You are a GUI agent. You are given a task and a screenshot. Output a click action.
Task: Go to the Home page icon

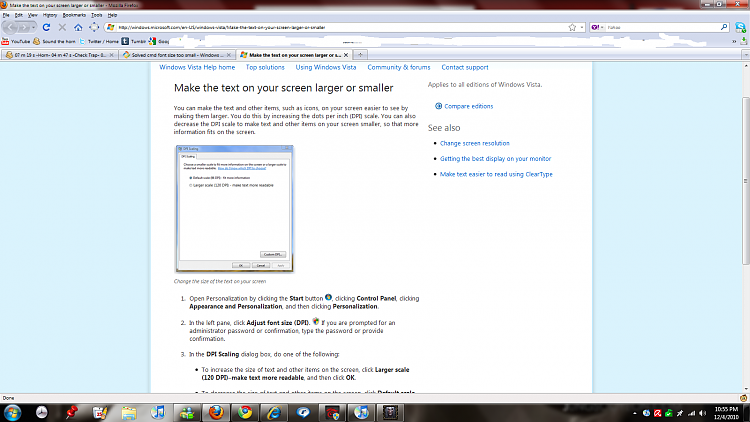pyautogui.click(x=78, y=27)
